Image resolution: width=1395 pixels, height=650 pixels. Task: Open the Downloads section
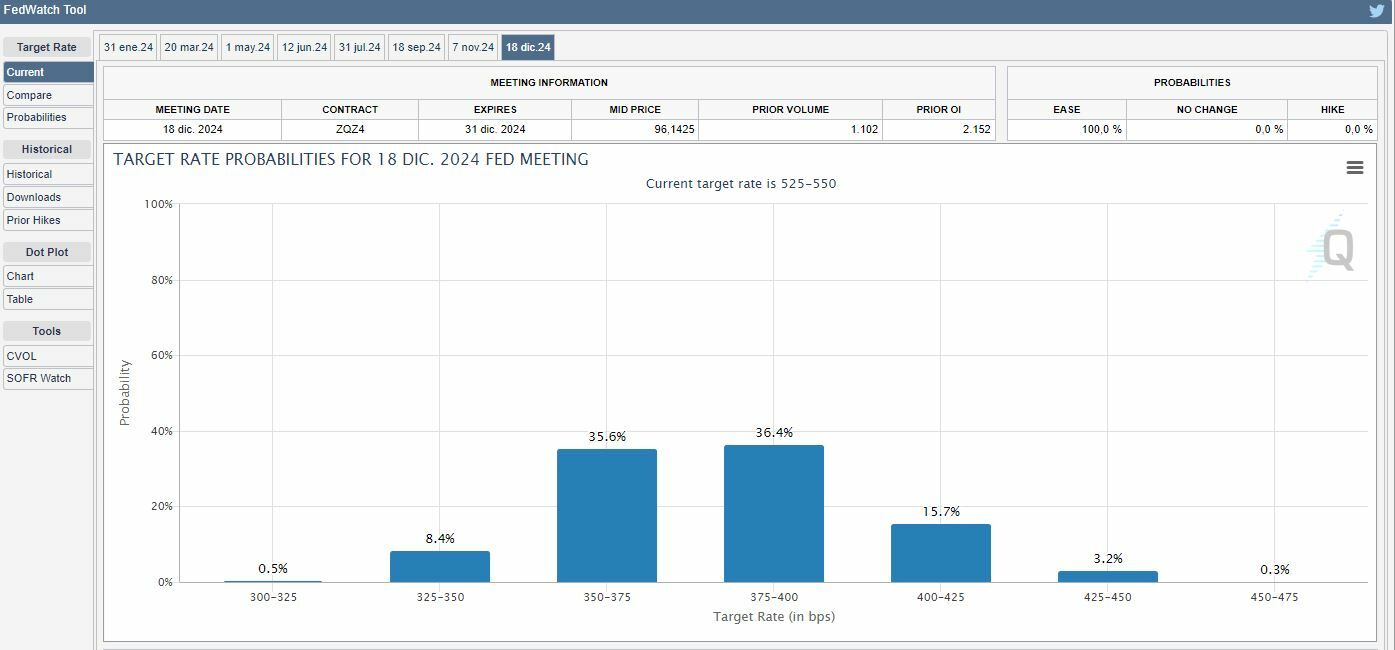coord(48,197)
